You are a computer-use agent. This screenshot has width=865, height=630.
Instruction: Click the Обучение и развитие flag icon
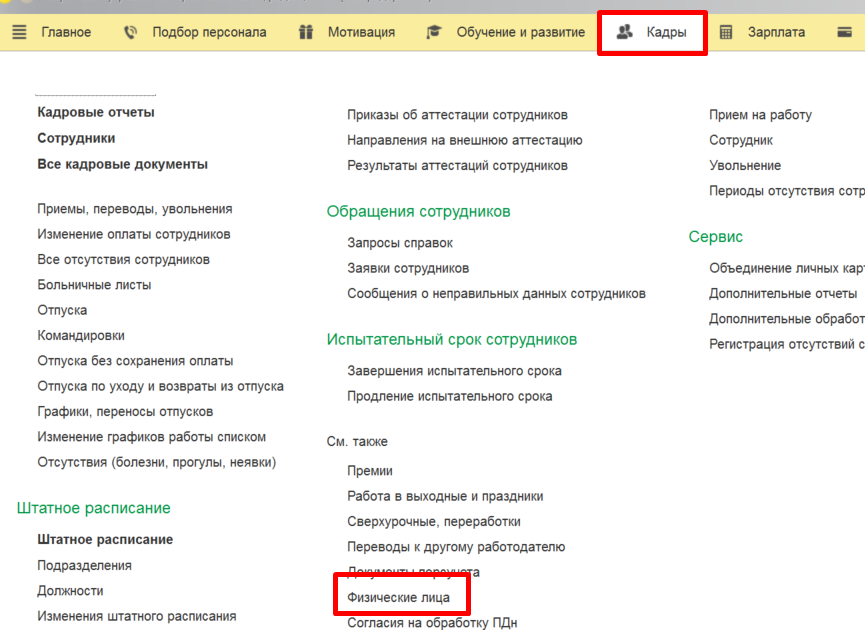[x=433, y=31]
